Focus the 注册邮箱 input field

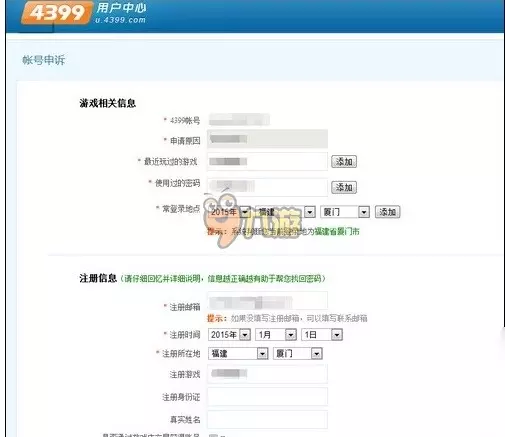click(x=267, y=301)
